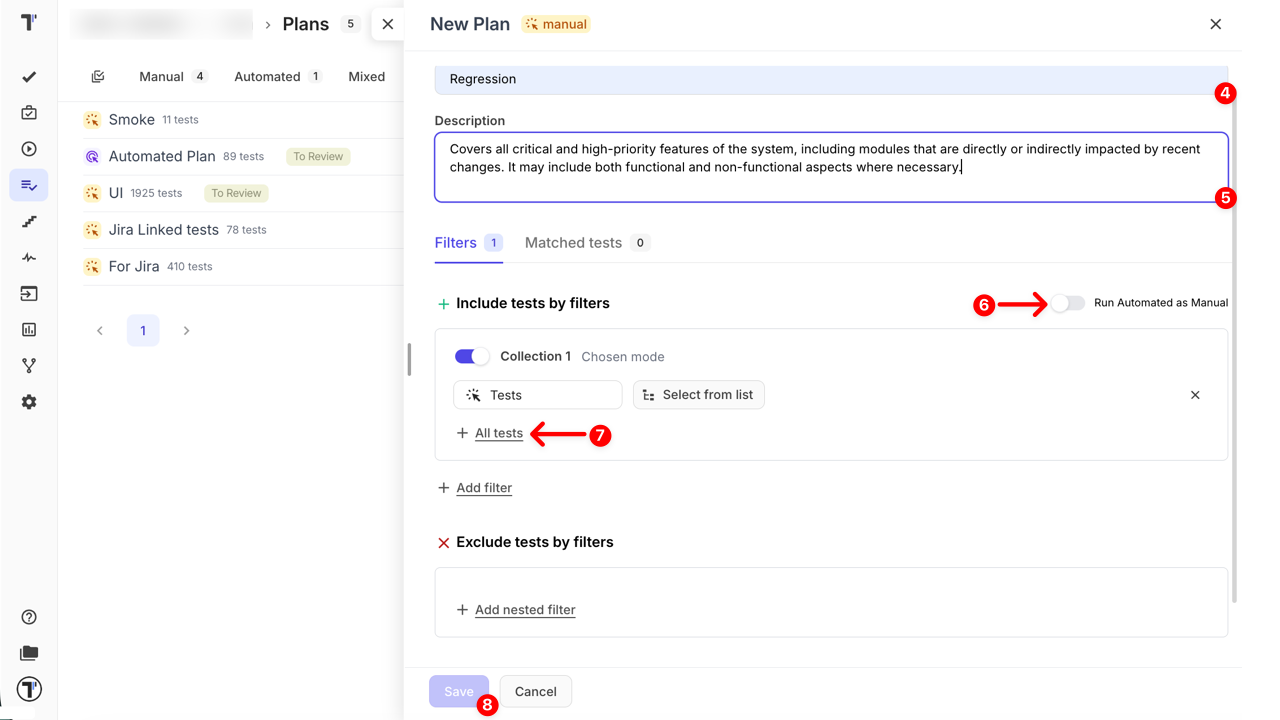Screen dimensions: 1280x720
Task: Click the Cancel button
Action: click(x=535, y=692)
